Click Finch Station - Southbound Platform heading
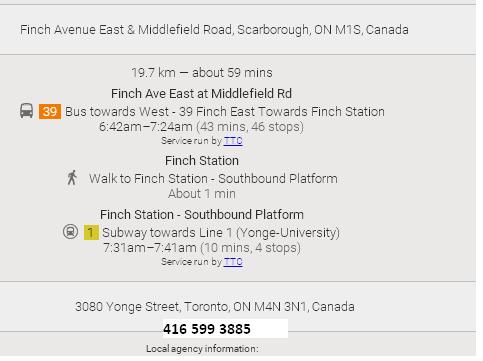Viewport: 483px width, 361px height. 202,215
